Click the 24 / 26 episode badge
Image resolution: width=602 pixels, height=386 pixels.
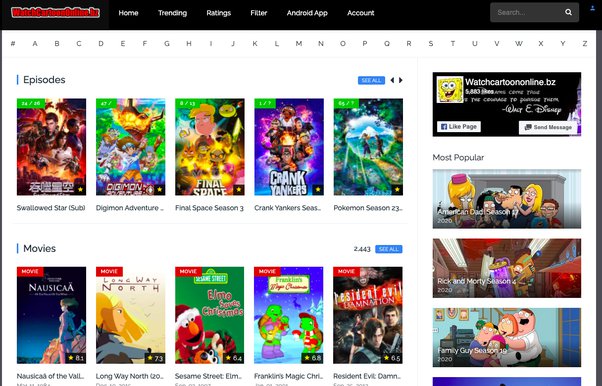click(x=31, y=103)
